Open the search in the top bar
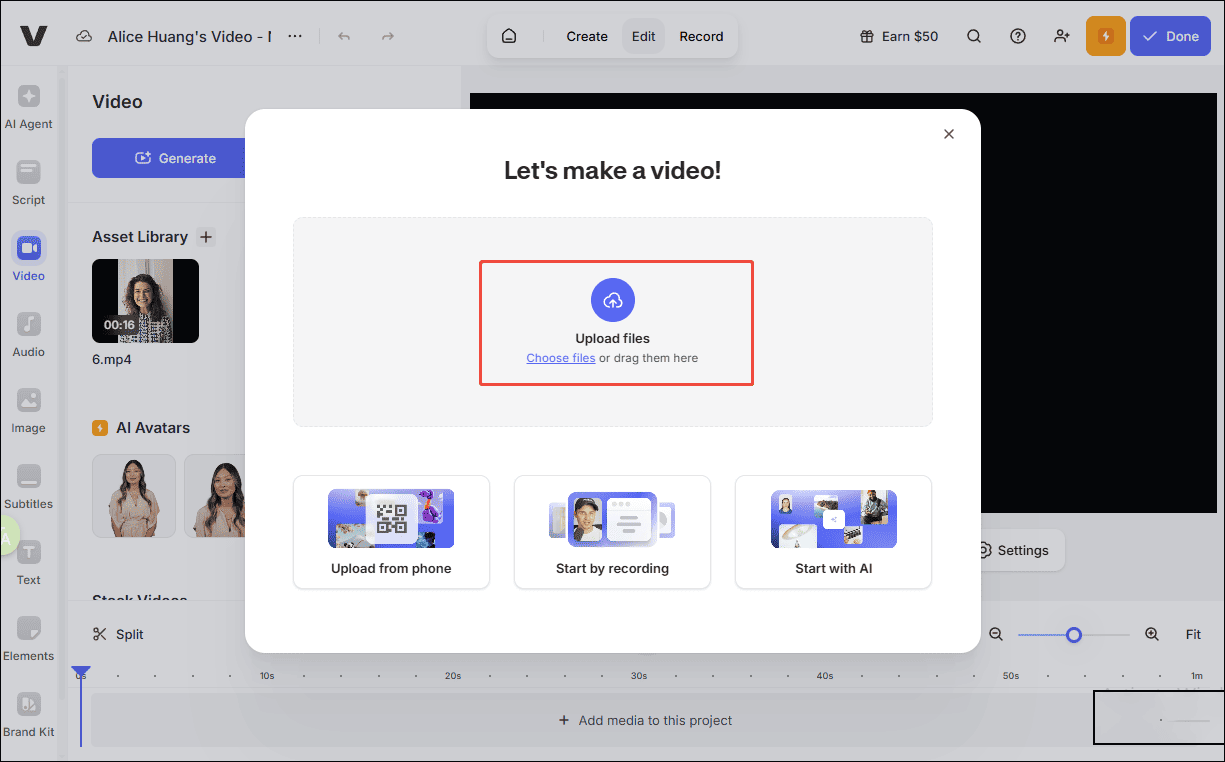Viewport: 1225px width, 762px height. 974,36
